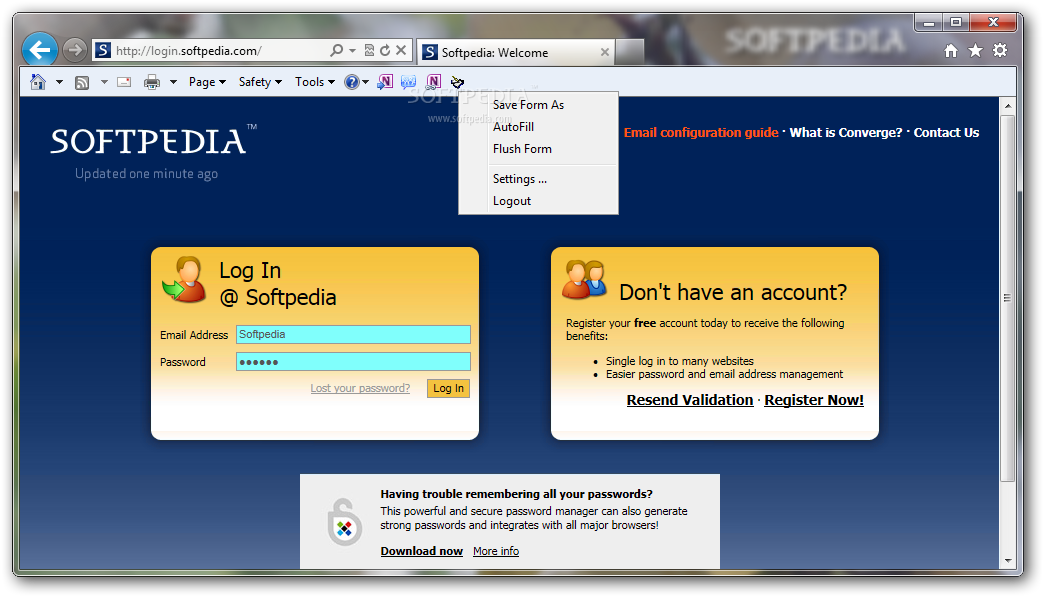Click the Refresh icon in address bar
This screenshot has height=597, width=1044.
(385, 50)
